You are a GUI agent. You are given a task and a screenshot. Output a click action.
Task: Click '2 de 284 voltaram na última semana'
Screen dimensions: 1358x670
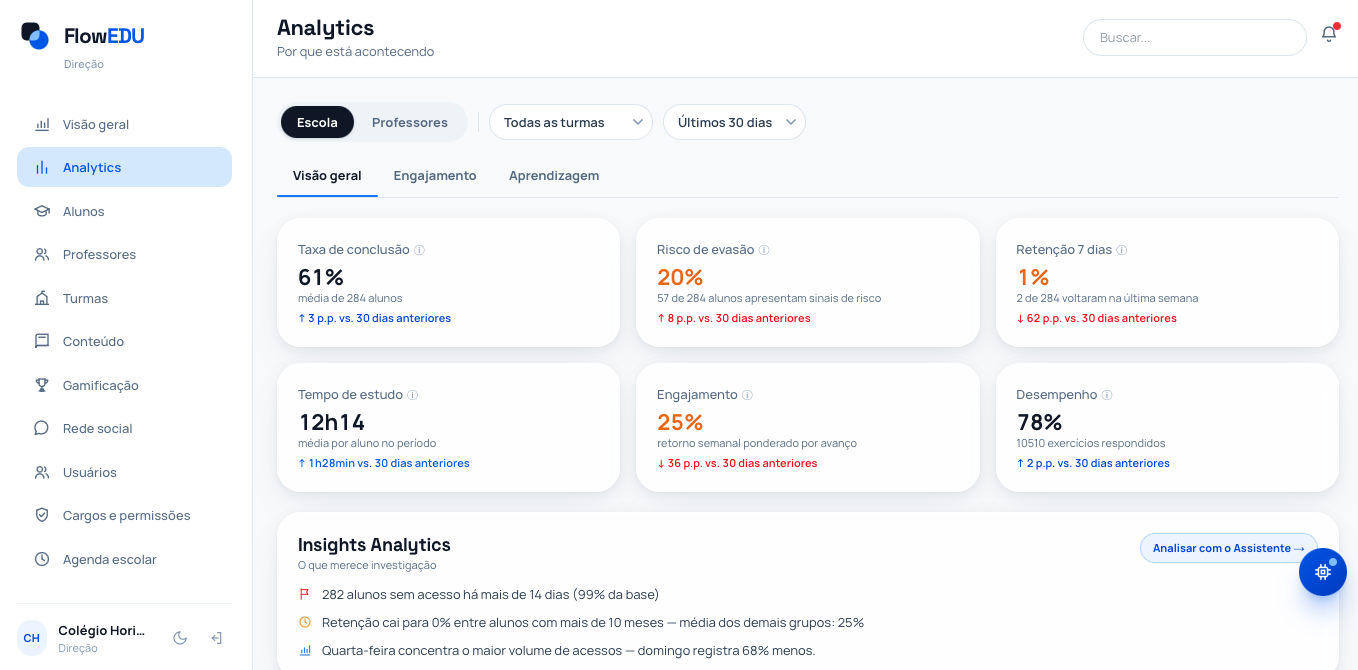[x=1107, y=298]
